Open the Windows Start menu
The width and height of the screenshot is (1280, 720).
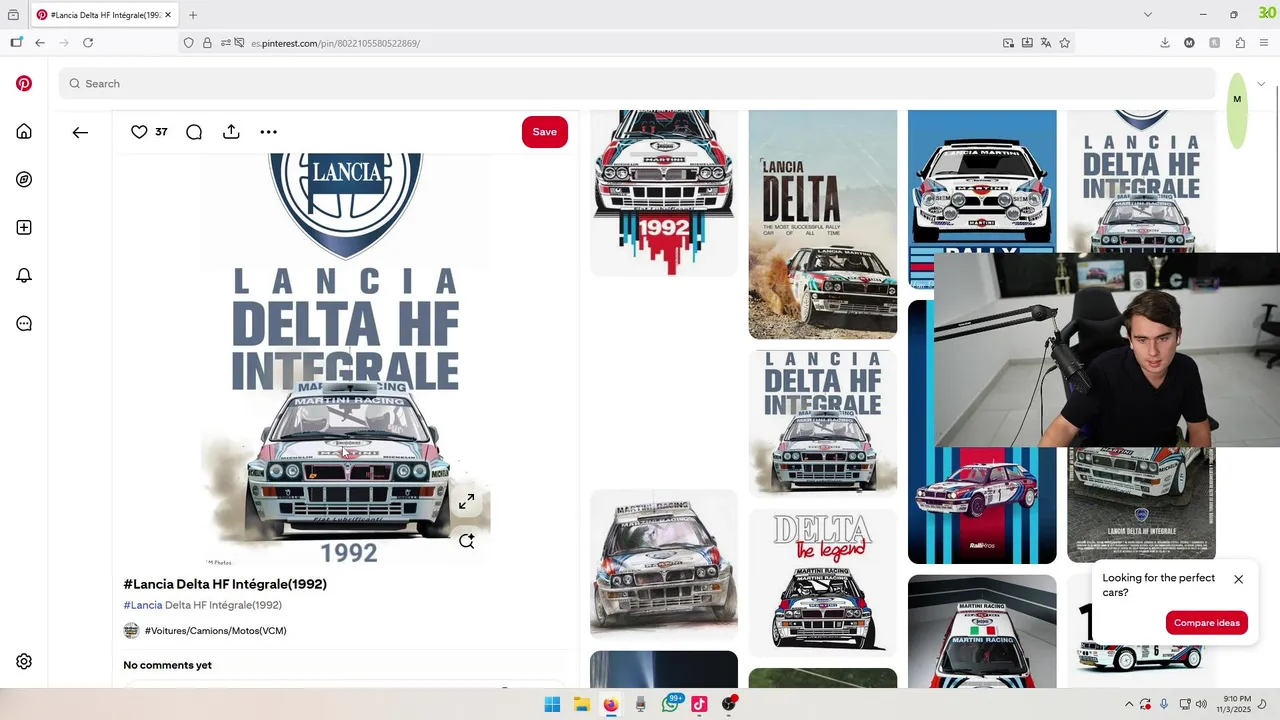(552, 704)
